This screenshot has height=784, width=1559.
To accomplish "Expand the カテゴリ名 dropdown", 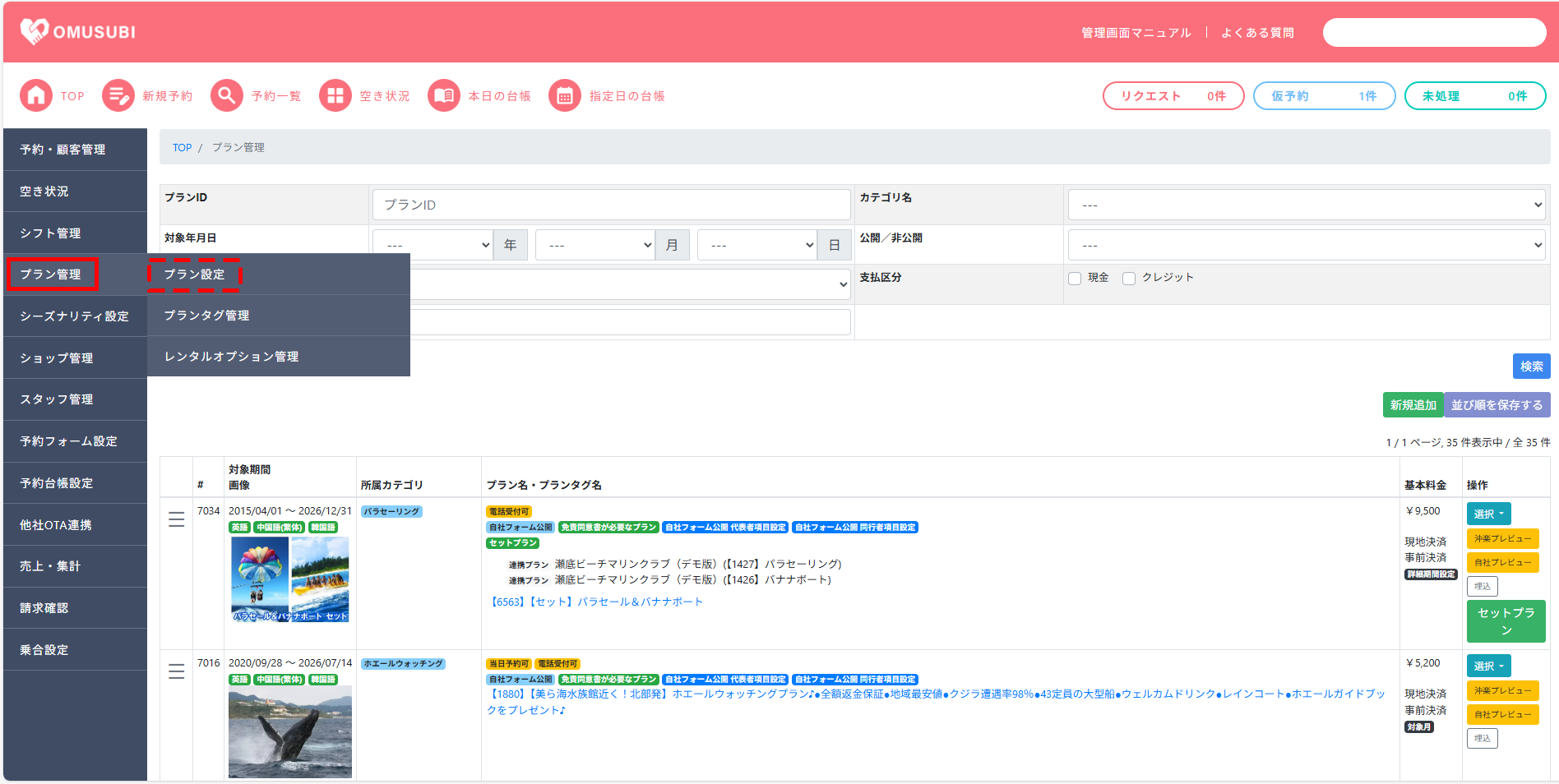I will coord(1306,205).
